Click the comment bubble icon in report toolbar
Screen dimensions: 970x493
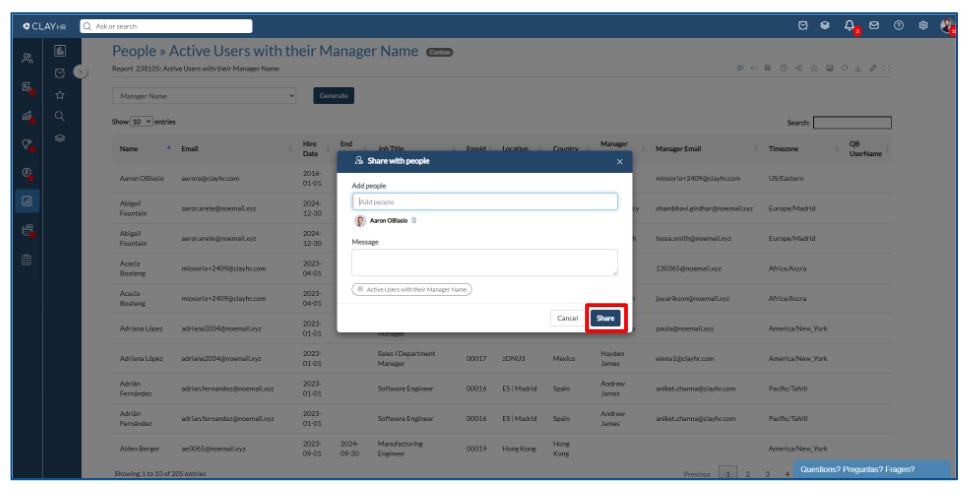coord(740,68)
